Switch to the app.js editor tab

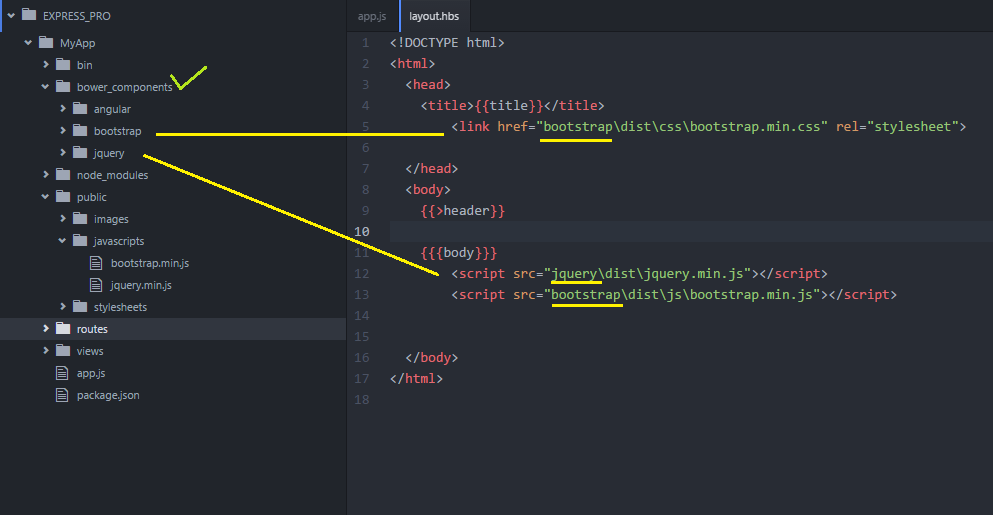coord(372,16)
